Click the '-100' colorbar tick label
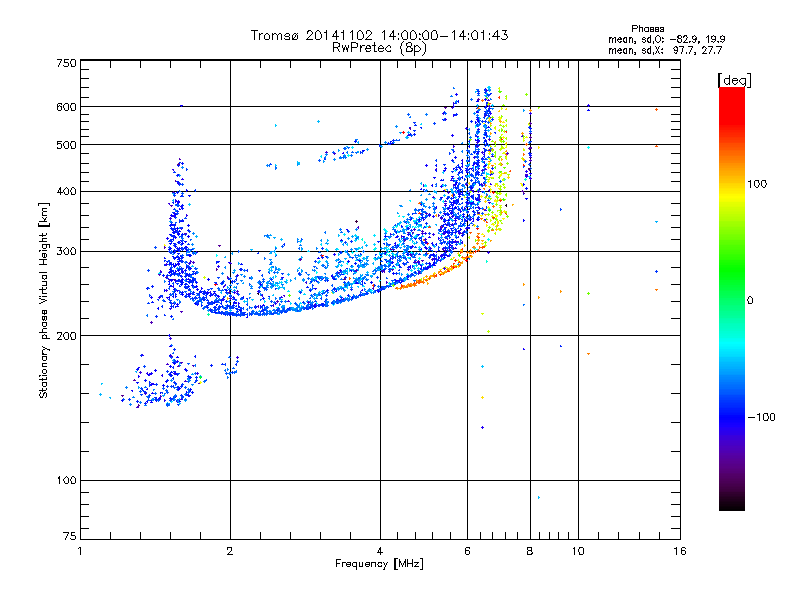Image resolution: width=800 pixels, height=600 pixels. pos(761,417)
